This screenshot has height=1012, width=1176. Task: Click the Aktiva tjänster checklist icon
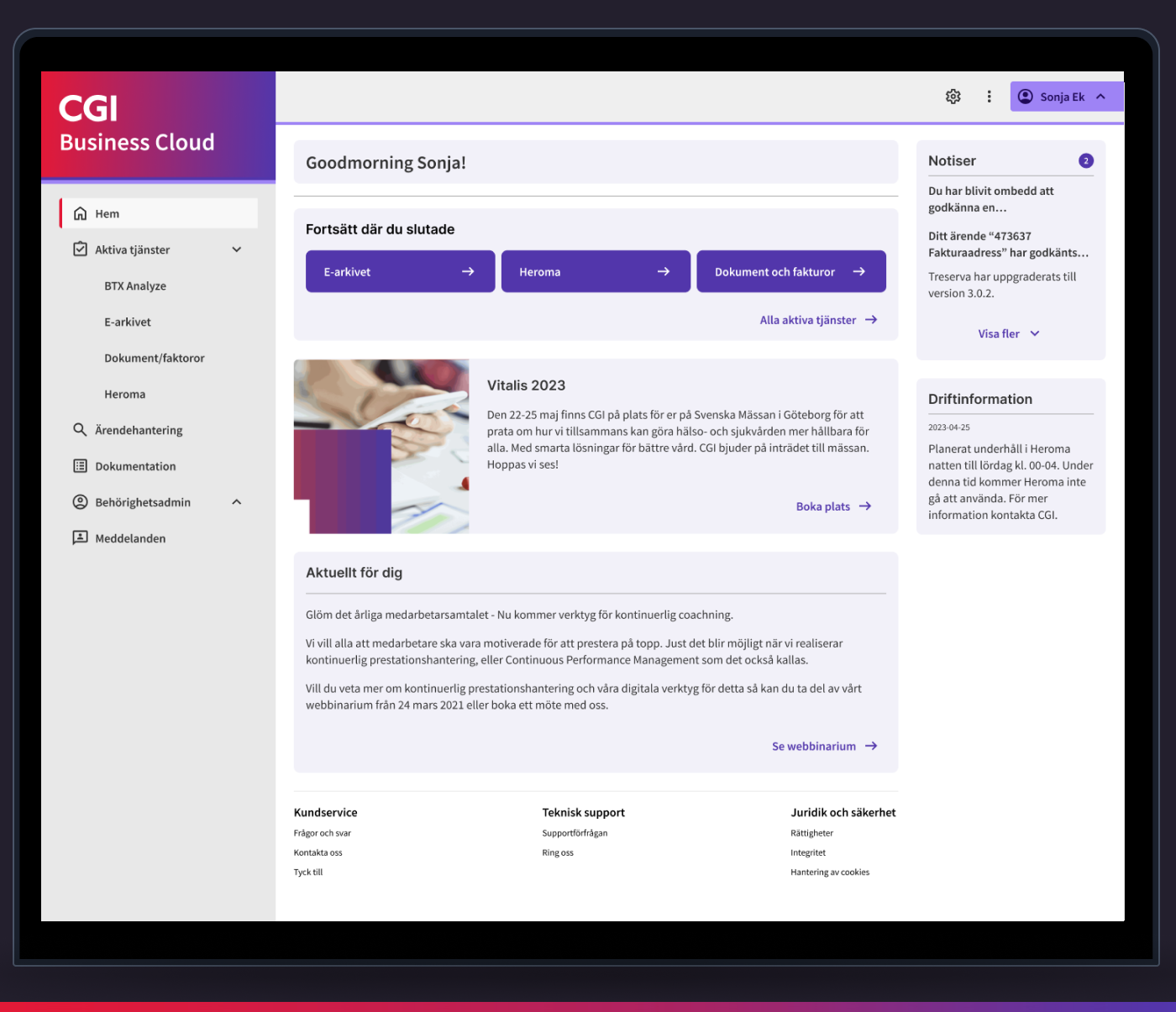pyautogui.click(x=80, y=249)
